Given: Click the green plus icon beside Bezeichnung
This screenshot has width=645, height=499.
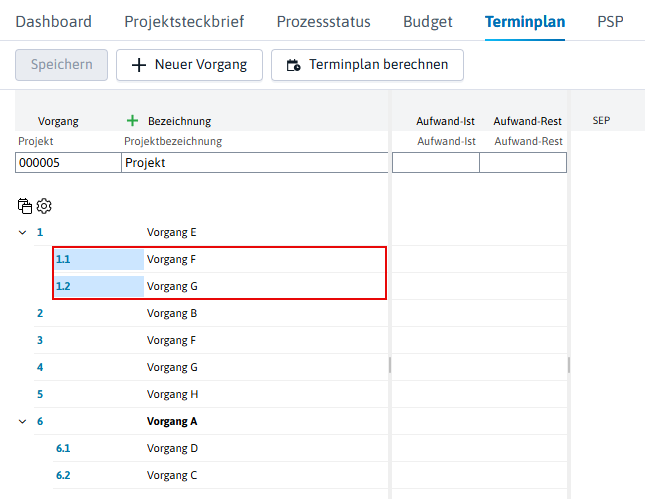Looking at the screenshot, I should (x=132, y=121).
